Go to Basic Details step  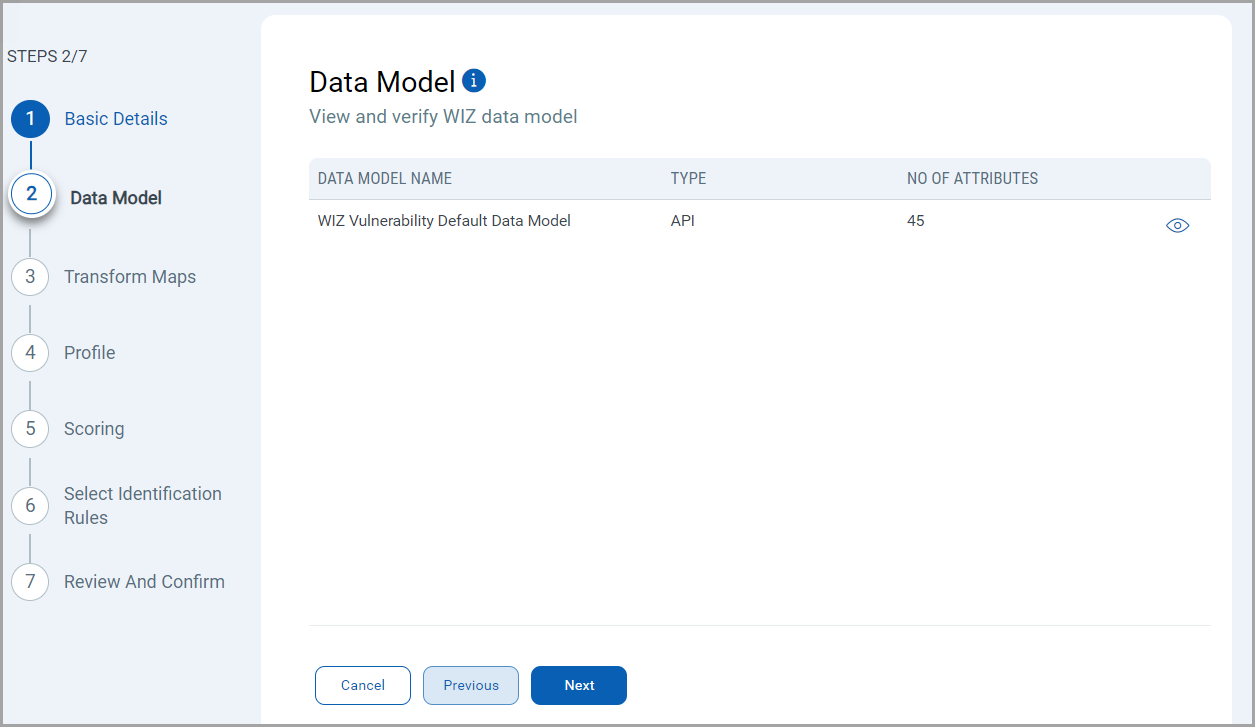(x=116, y=119)
